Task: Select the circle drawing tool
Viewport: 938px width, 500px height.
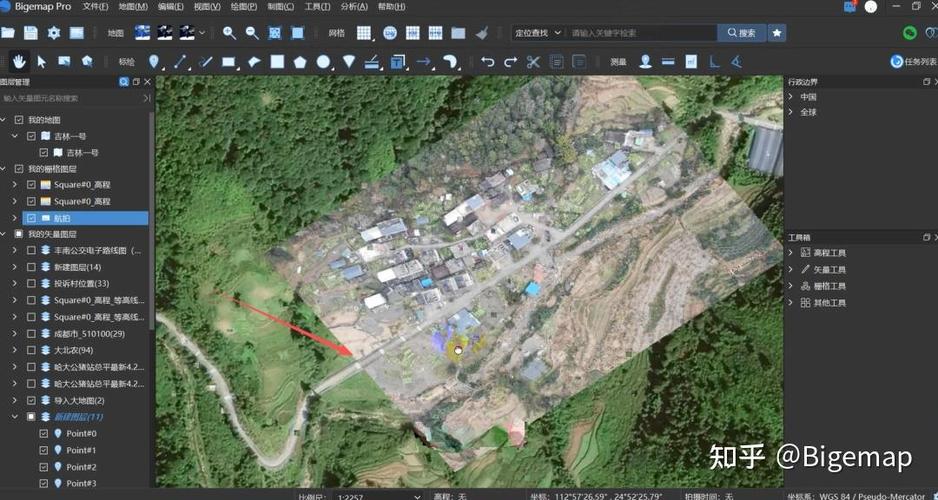Action: tap(323, 62)
